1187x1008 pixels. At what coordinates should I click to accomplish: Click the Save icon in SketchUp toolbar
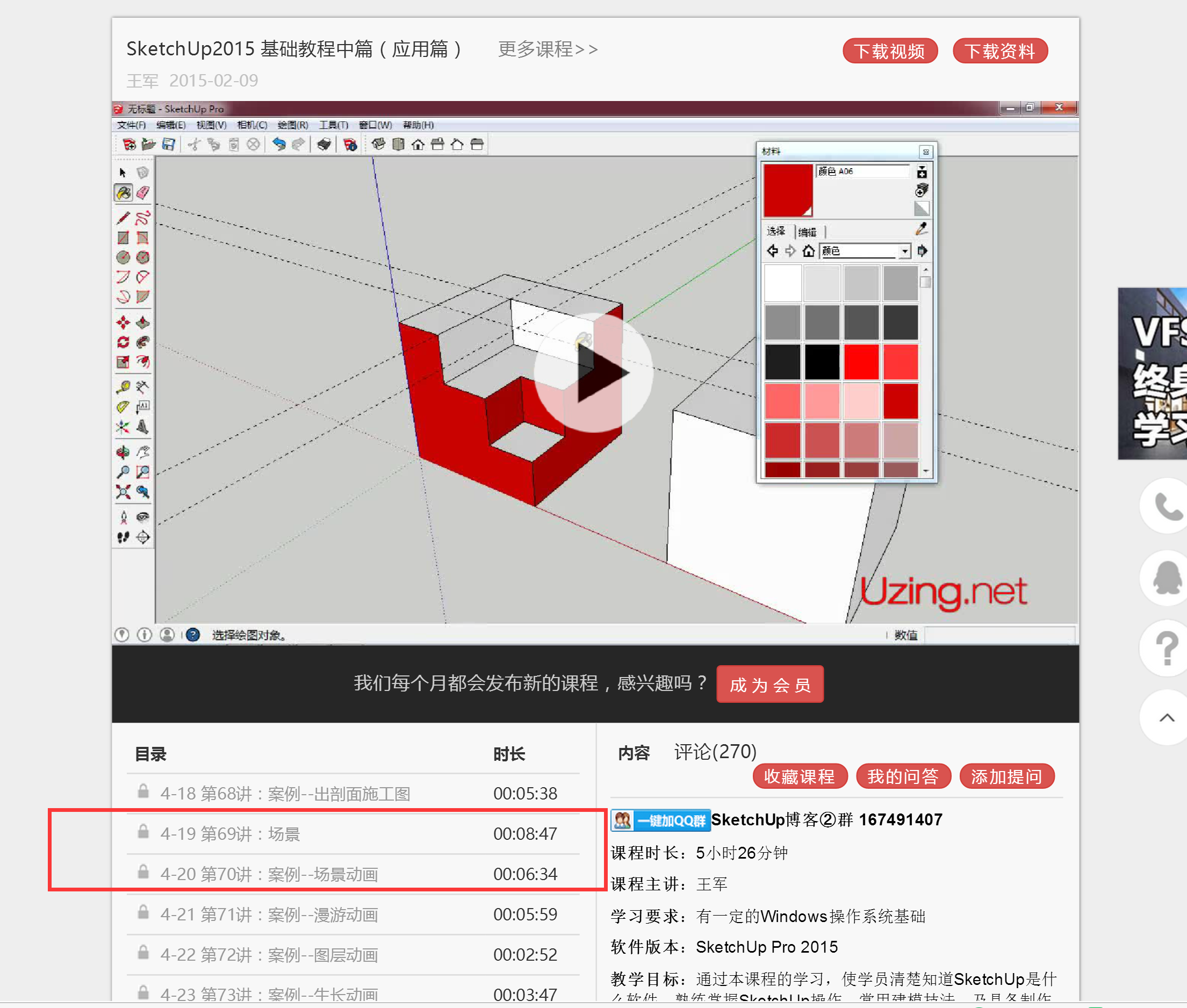point(169,145)
